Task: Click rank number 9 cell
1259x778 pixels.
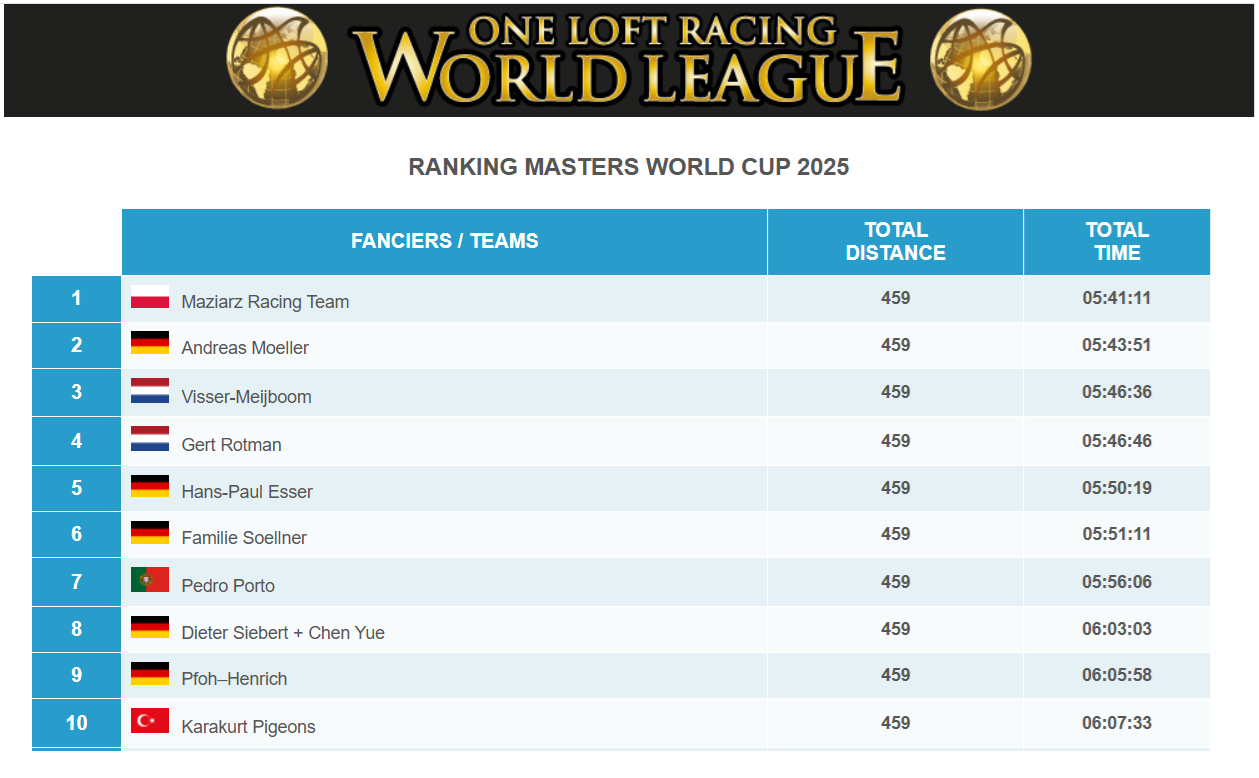Action: coord(76,675)
